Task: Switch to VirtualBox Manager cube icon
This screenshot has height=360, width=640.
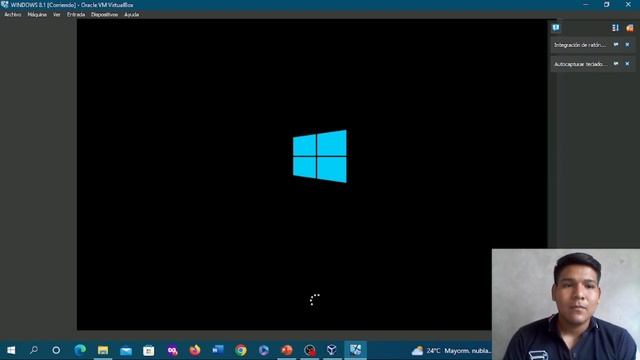Action: click(332, 350)
